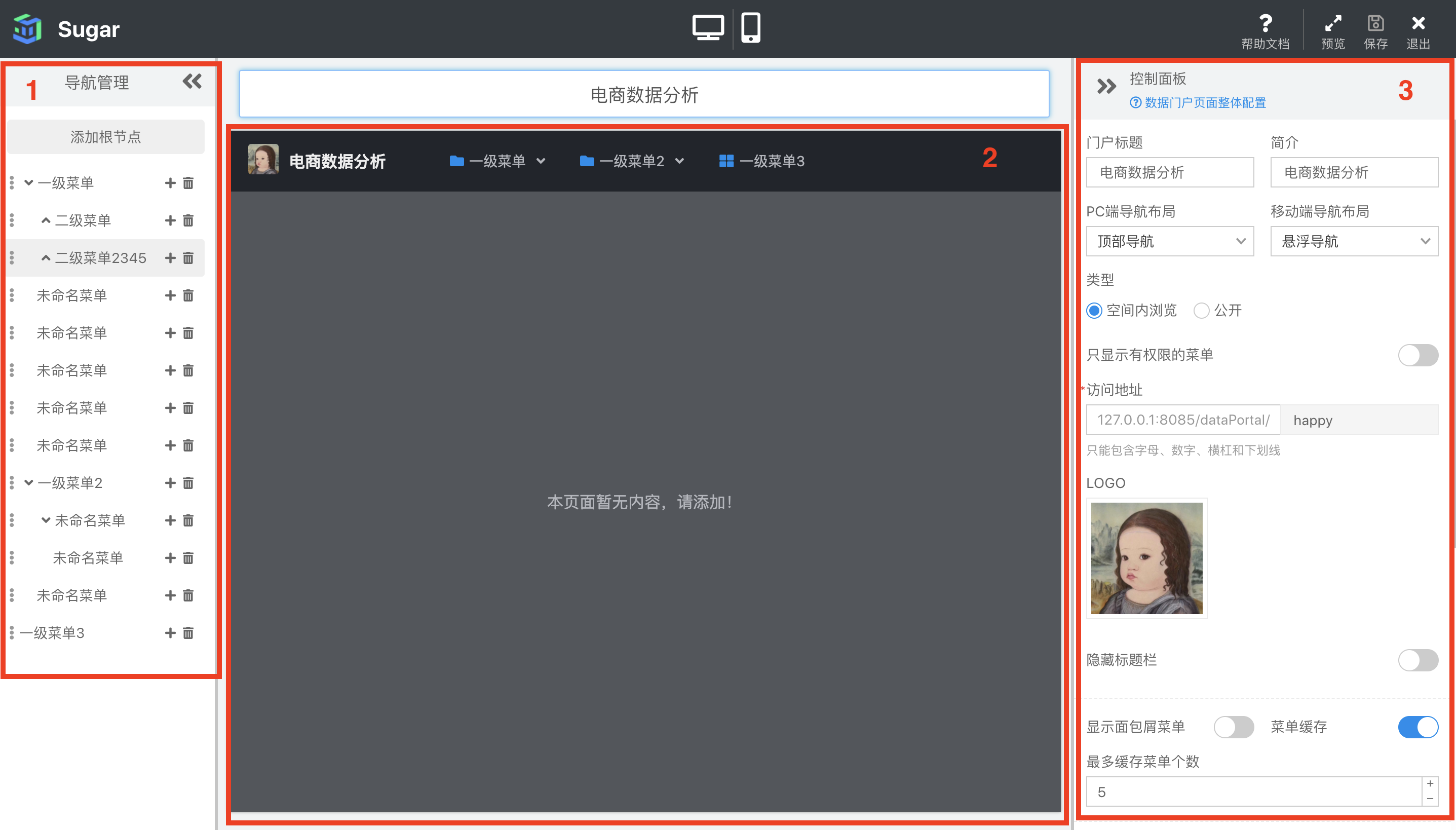This screenshot has height=830, width=1456.
Task: Expand the 二级菜单 tree node
Action: pos(46,220)
